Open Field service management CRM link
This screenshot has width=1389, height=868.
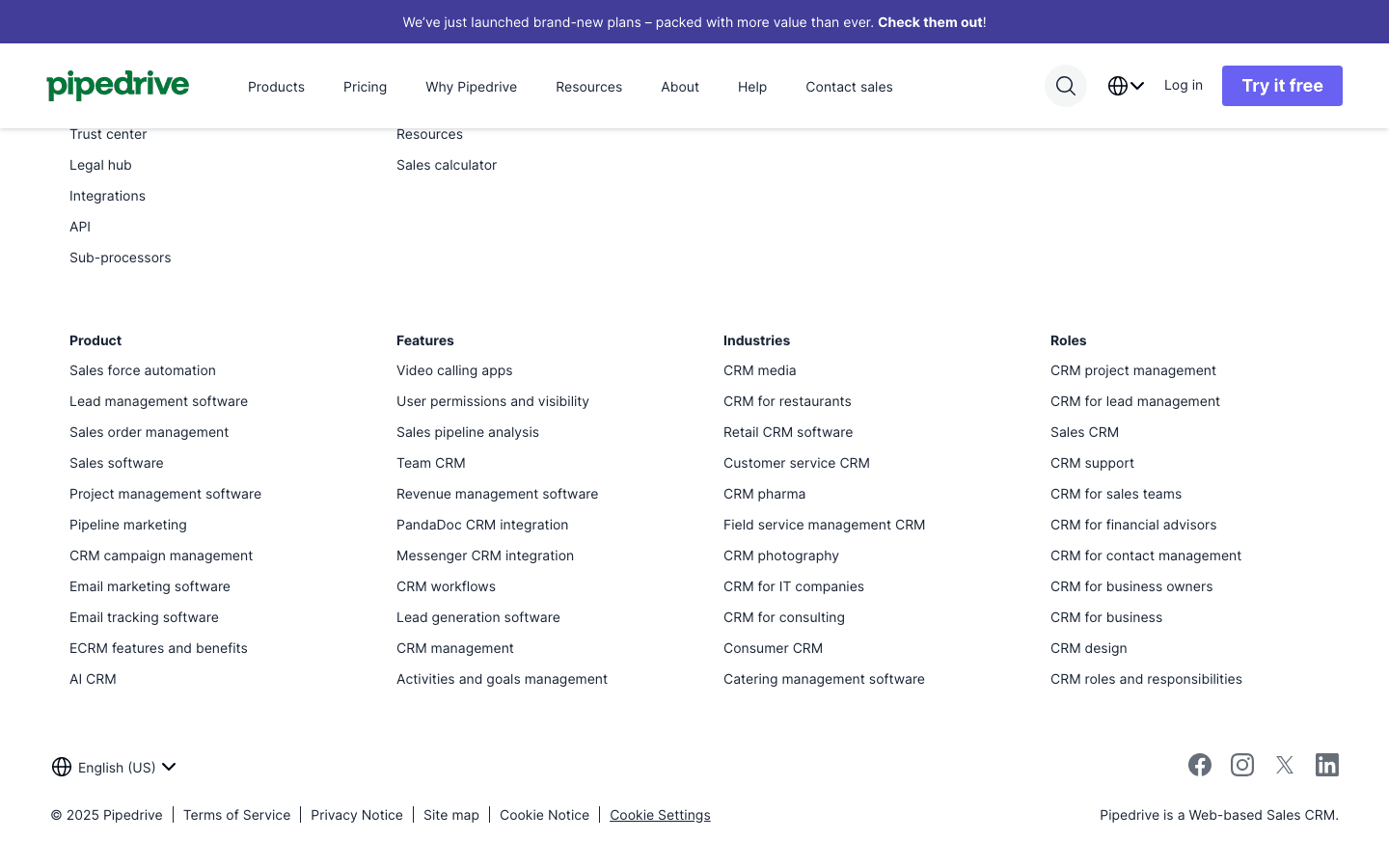click(824, 525)
